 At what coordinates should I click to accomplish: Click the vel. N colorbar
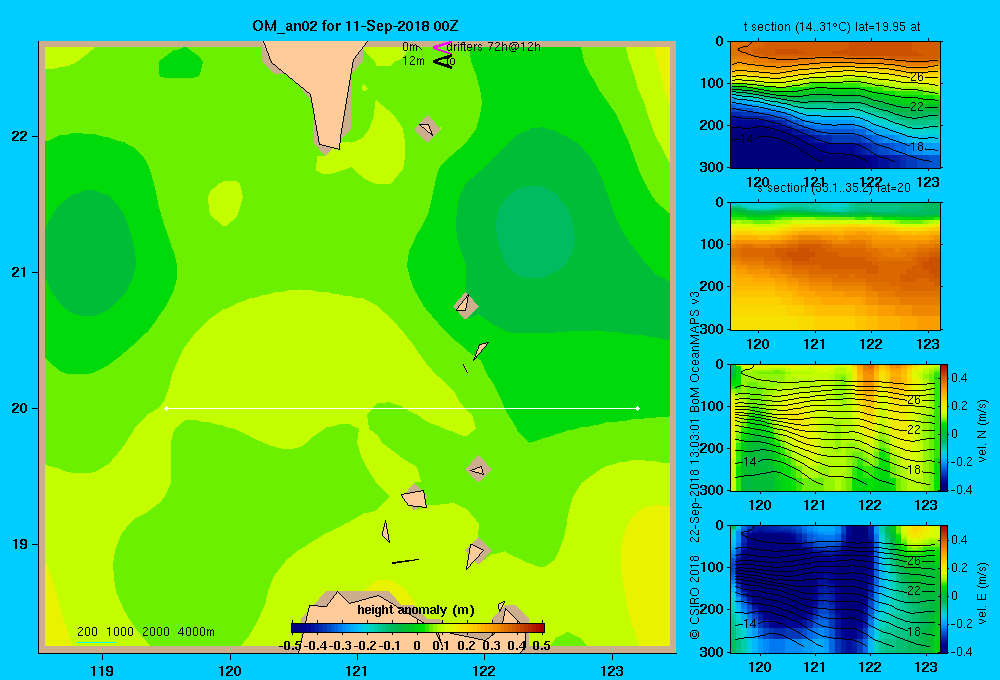click(944, 427)
